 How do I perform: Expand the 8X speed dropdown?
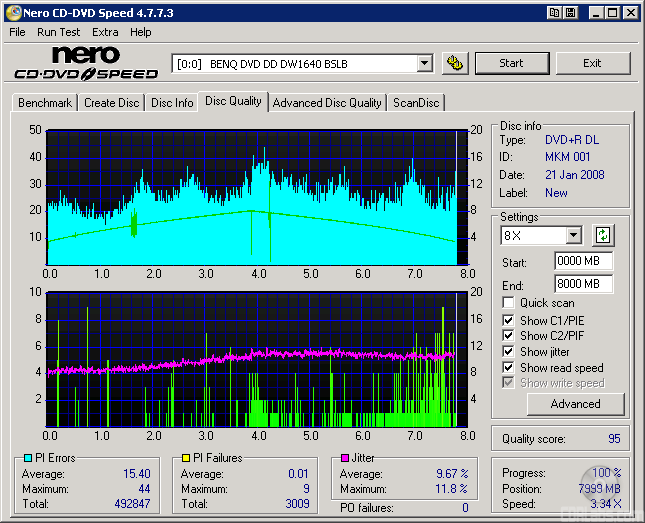(573, 236)
